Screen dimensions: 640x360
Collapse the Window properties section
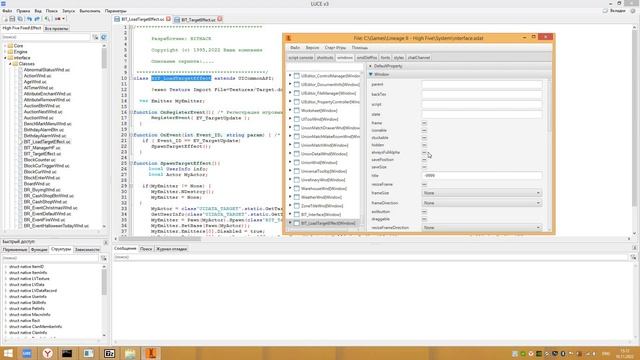pyautogui.click(x=371, y=74)
